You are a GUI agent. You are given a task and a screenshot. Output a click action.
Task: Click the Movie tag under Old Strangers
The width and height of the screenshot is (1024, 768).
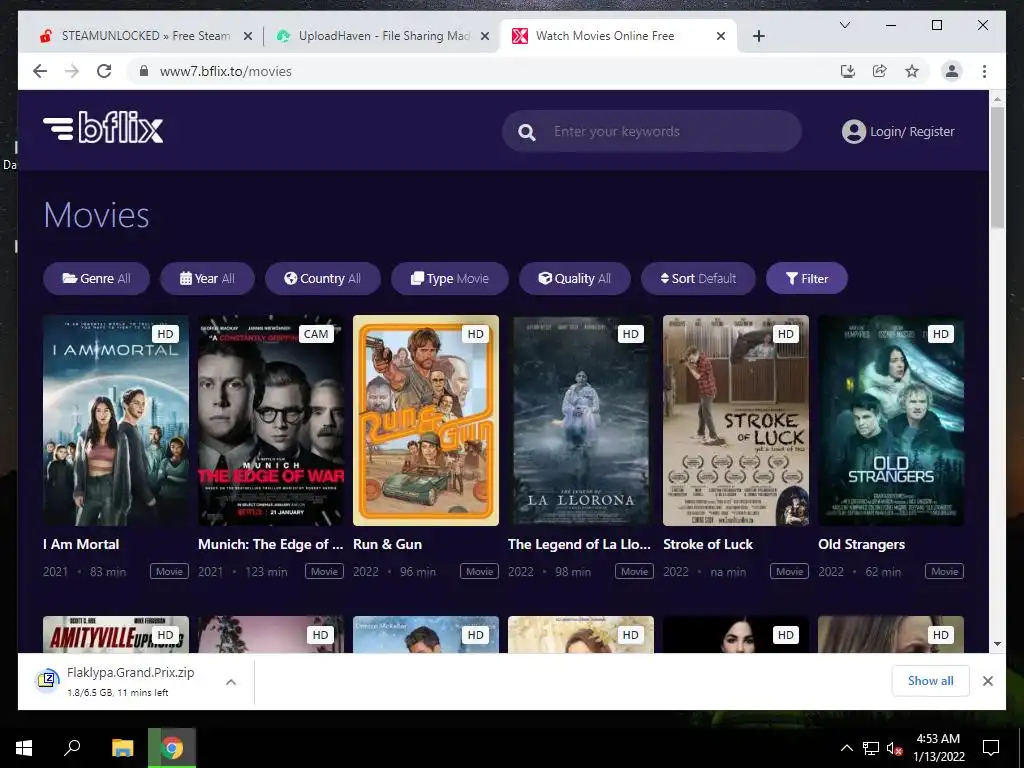[x=944, y=571]
